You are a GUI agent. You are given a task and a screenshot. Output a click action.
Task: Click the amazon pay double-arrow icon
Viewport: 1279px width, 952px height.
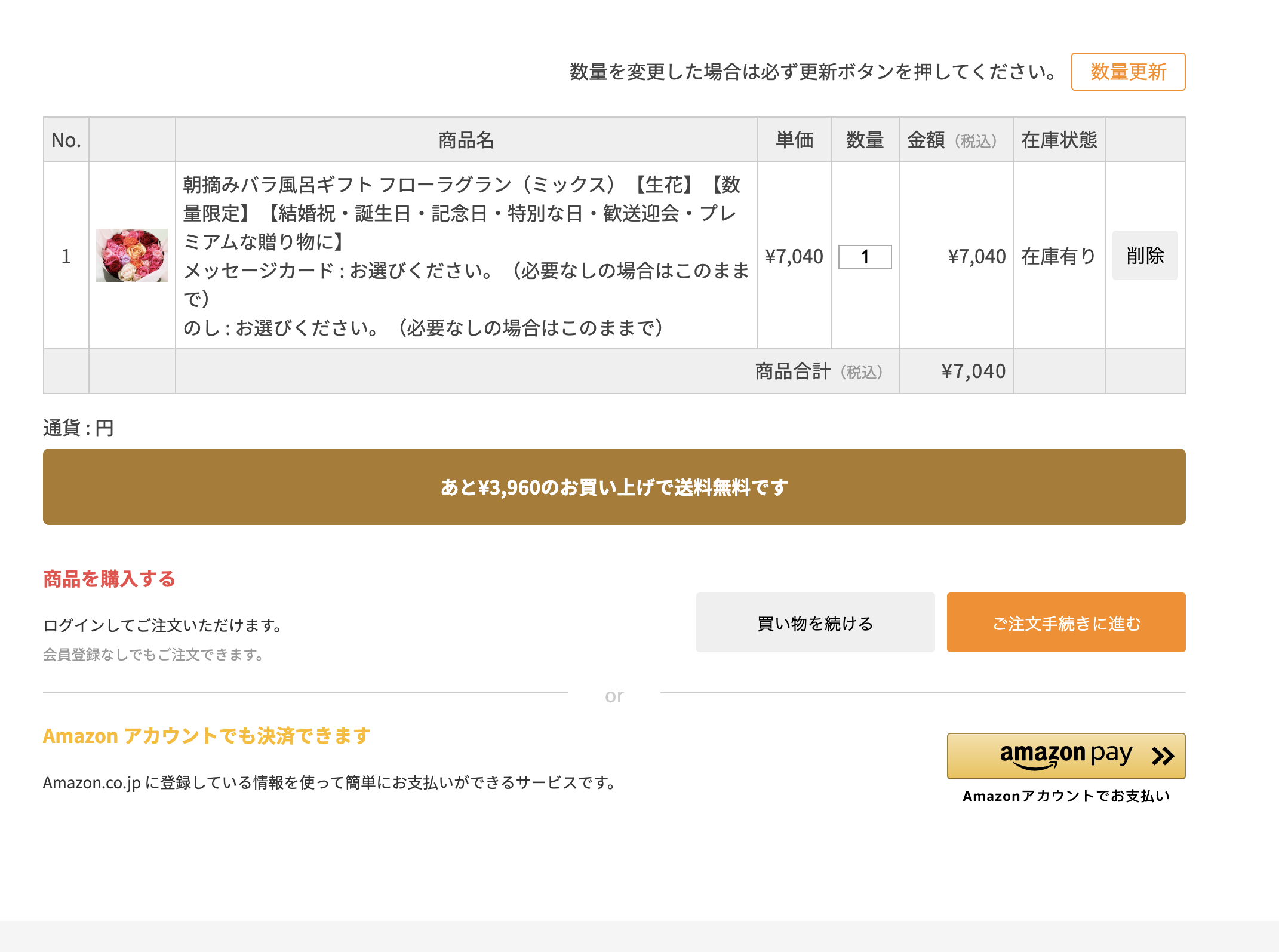point(1163,756)
